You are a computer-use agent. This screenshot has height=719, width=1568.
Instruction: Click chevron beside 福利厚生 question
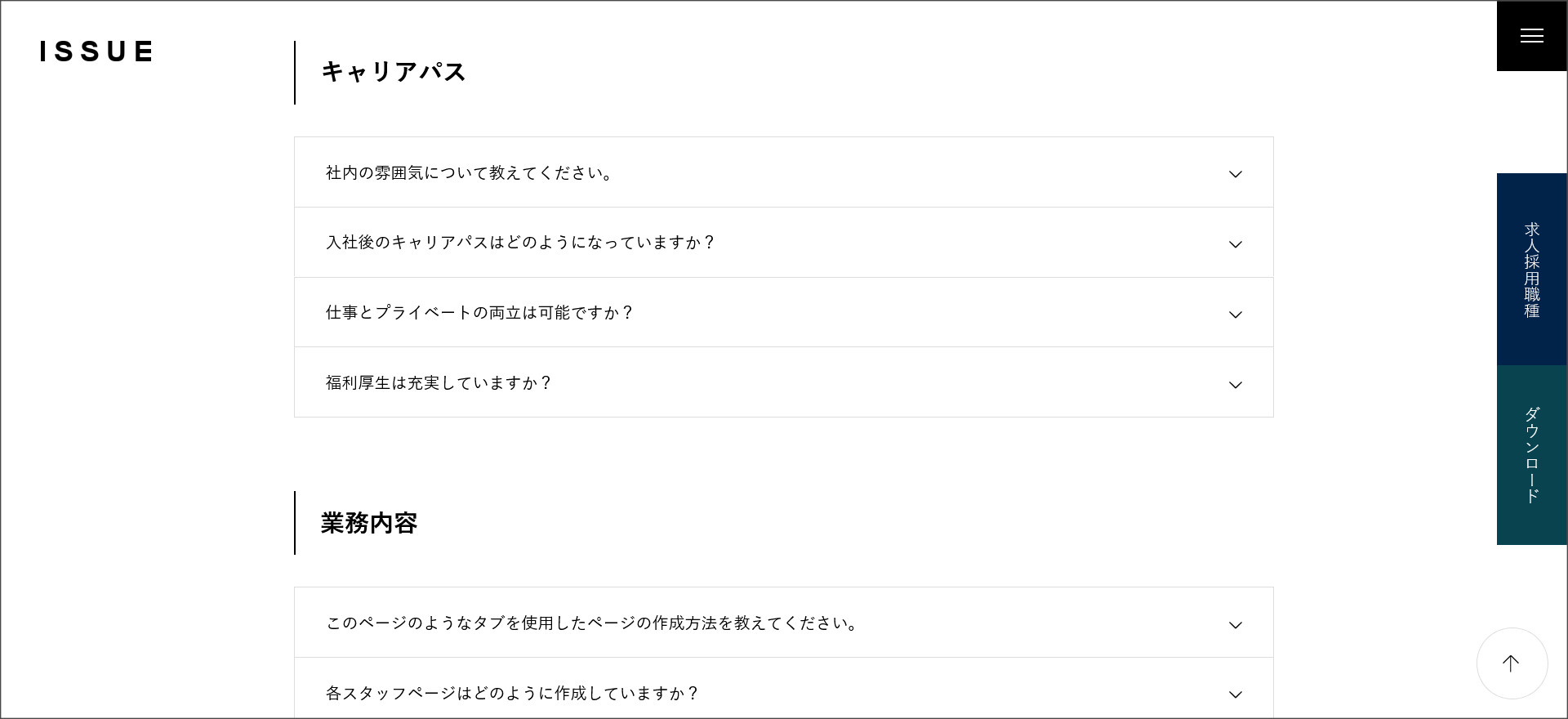click(1236, 385)
